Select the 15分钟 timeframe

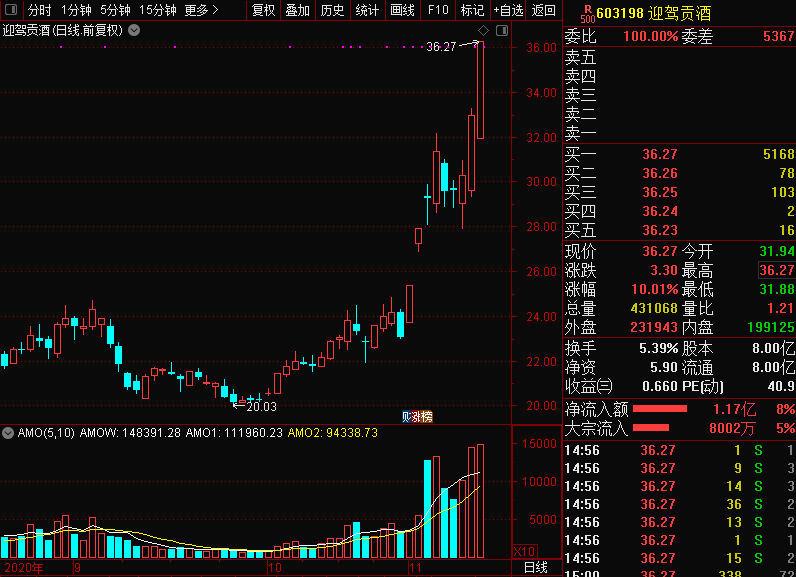(157, 10)
